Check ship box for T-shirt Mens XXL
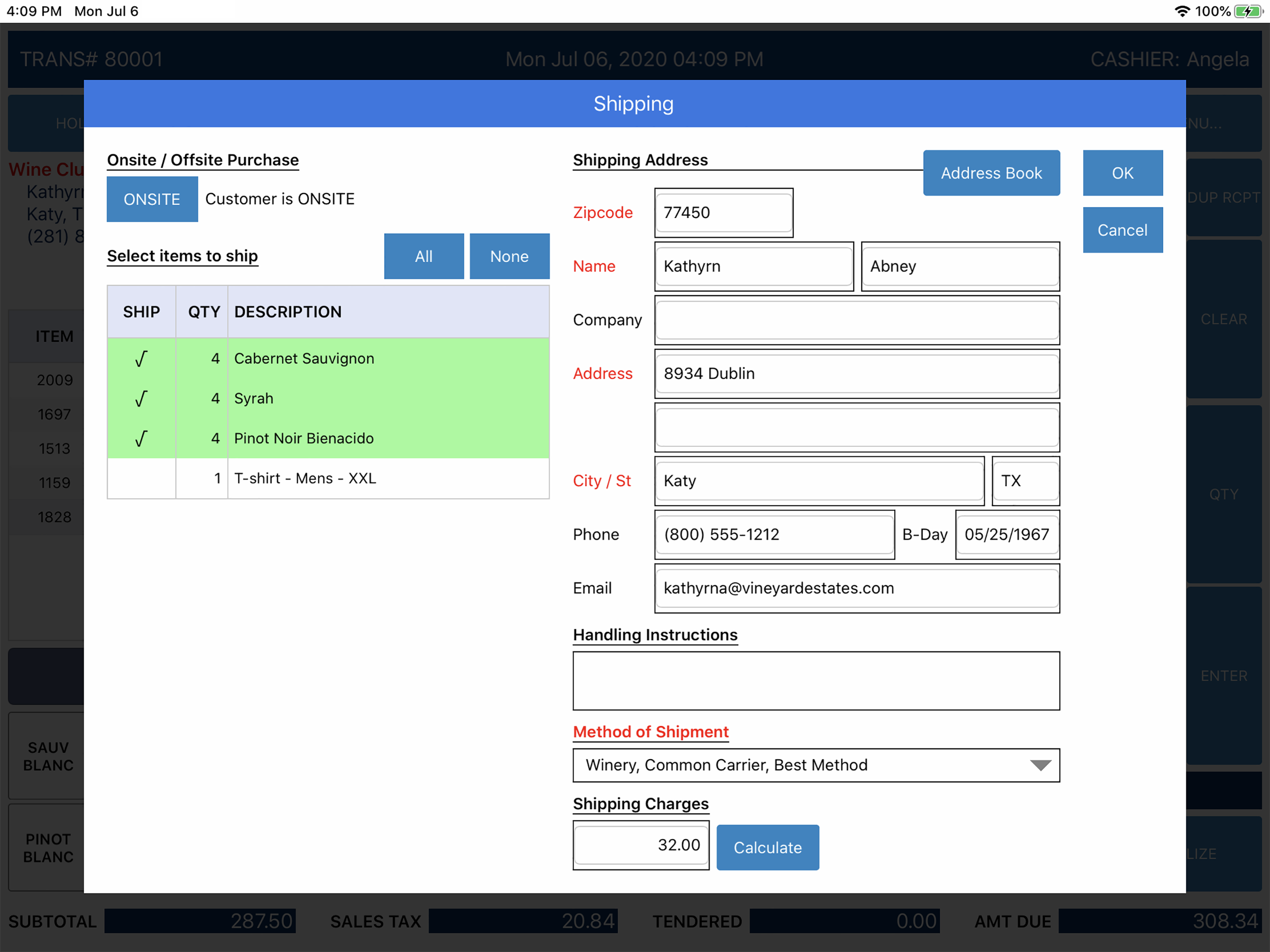The width and height of the screenshot is (1270, 952). pyautogui.click(x=141, y=478)
